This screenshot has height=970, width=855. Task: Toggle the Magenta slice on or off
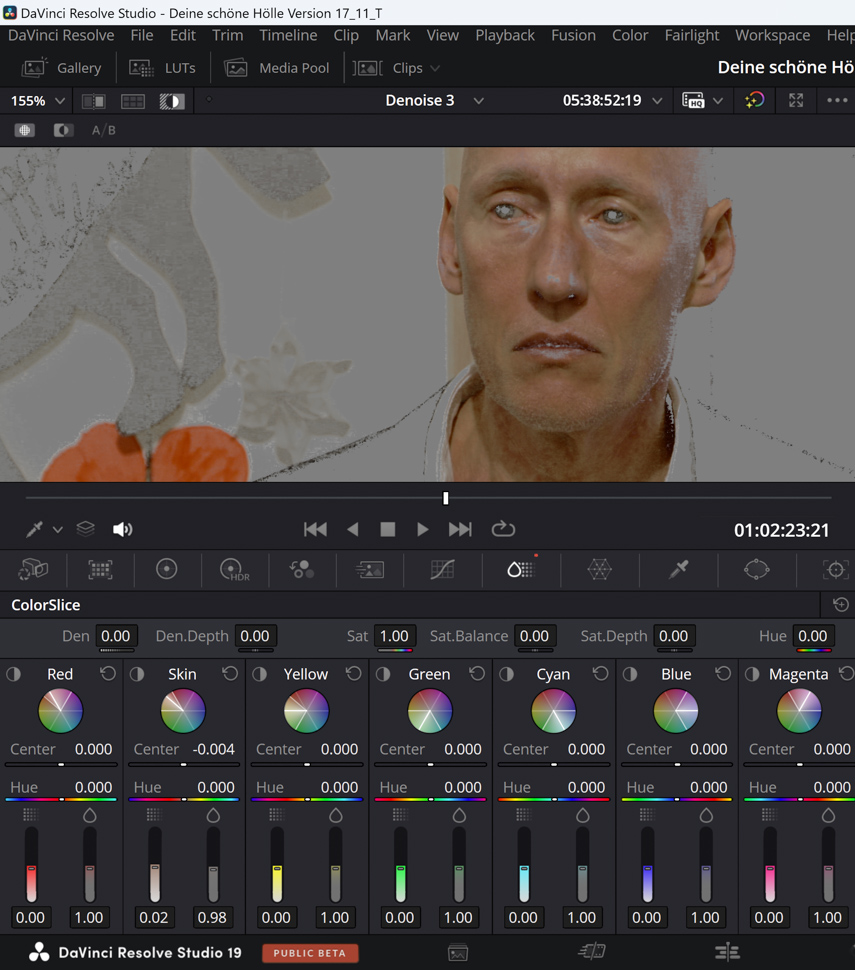(752, 674)
